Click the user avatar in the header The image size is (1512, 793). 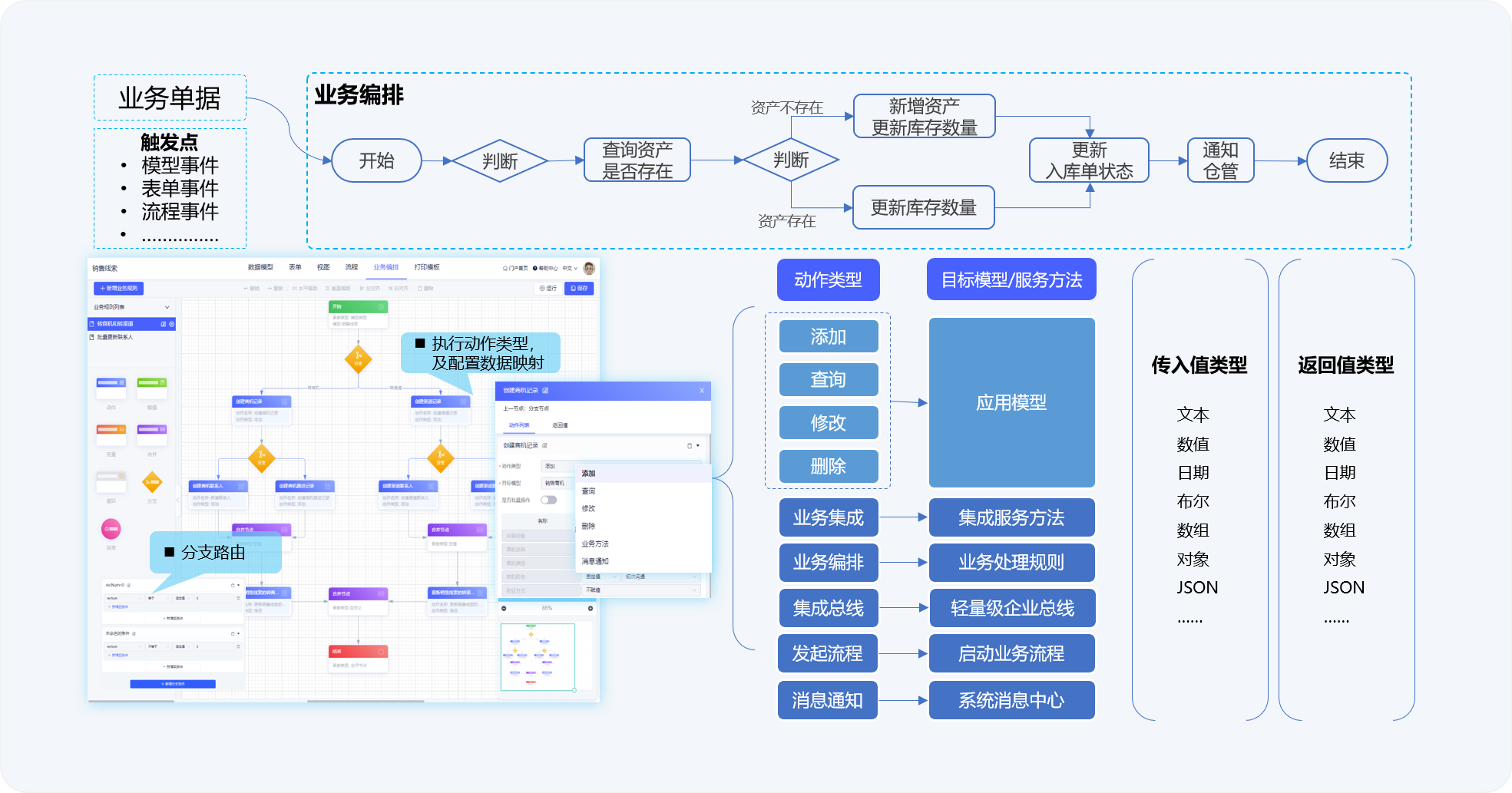coord(589,268)
